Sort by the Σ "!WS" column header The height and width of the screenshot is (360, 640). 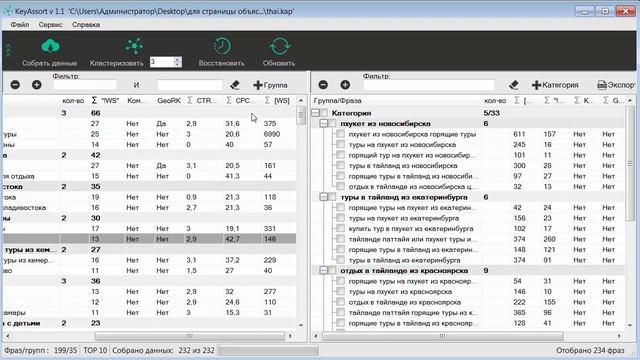click(x=105, y=100)
